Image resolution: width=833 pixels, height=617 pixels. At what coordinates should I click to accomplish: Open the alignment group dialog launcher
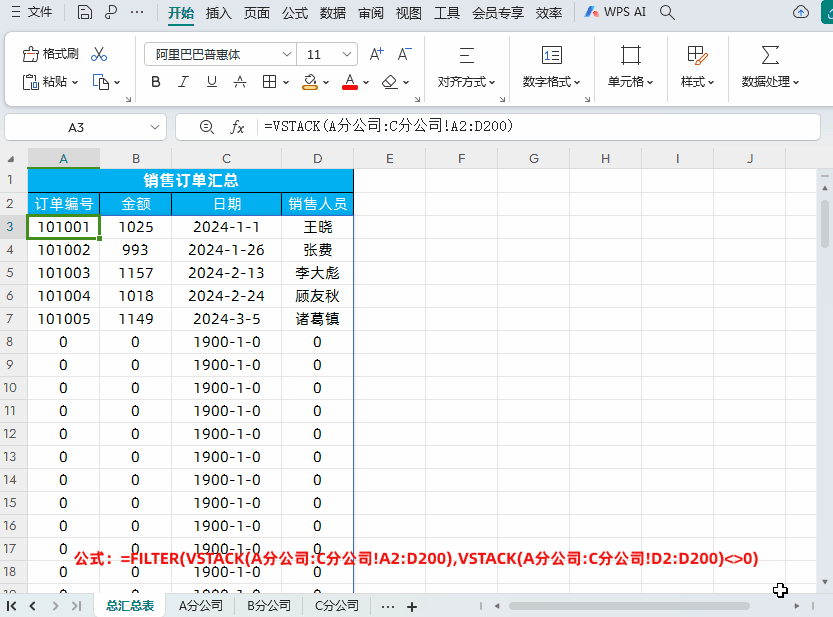click(x=503, y=99)
